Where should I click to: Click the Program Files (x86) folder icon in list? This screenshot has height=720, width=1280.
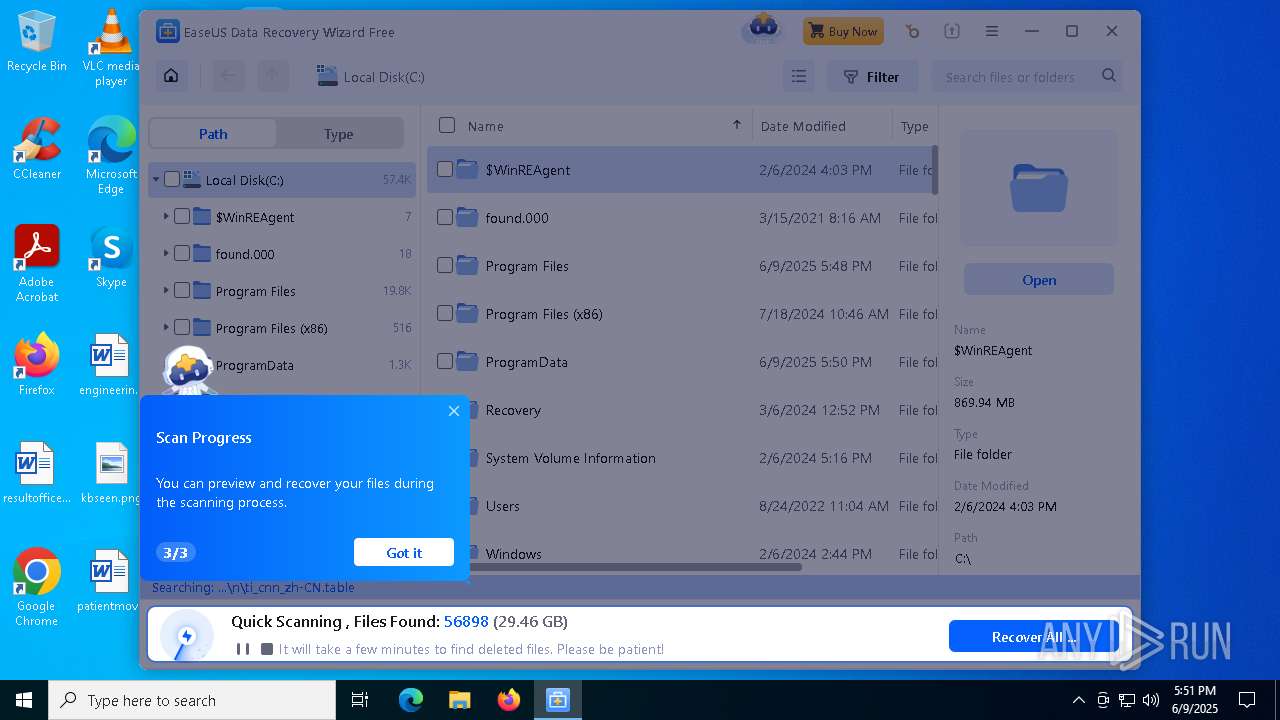pos(467,313)
